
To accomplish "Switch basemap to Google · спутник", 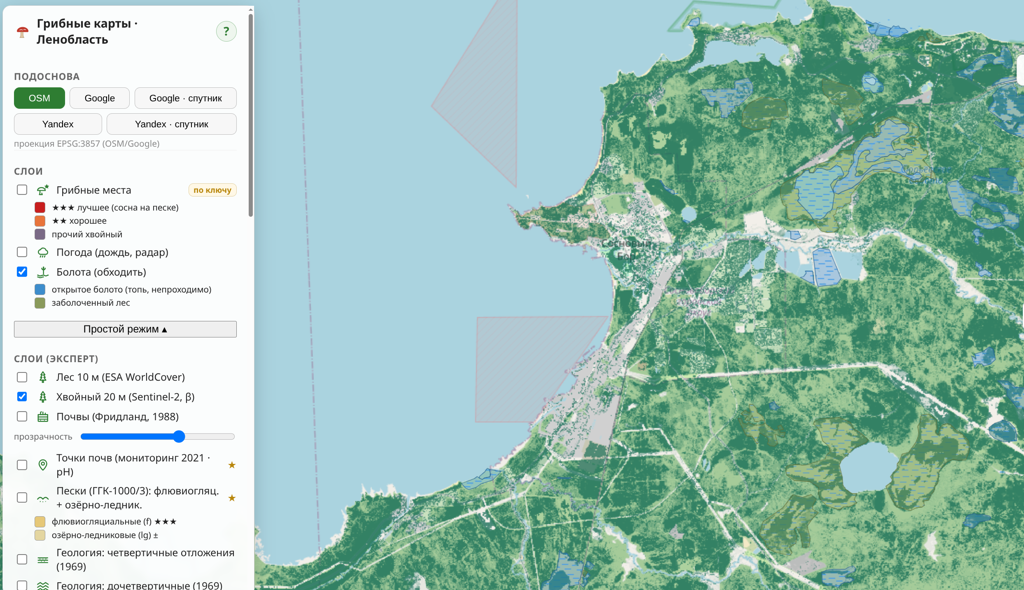I will coord(185,98).
